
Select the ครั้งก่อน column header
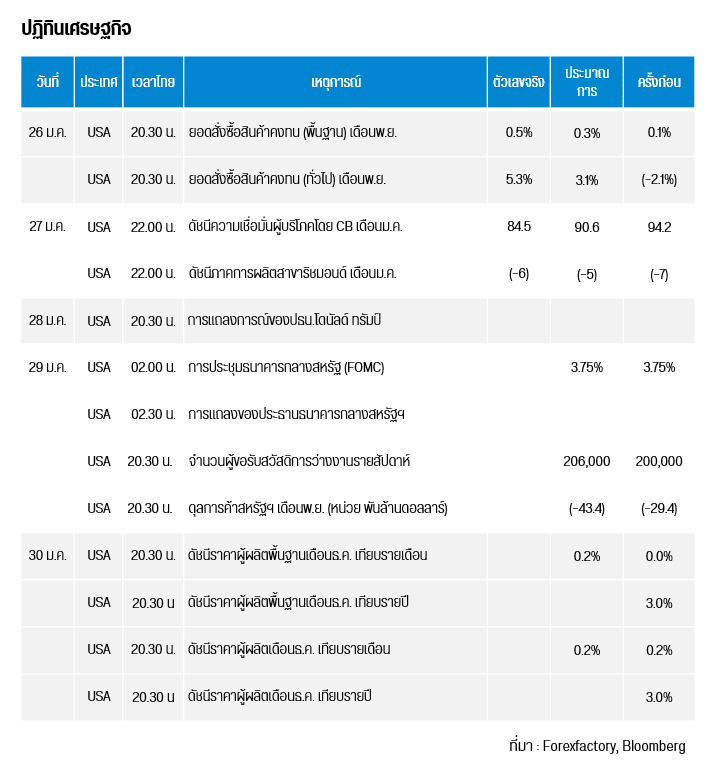[659, 82]
